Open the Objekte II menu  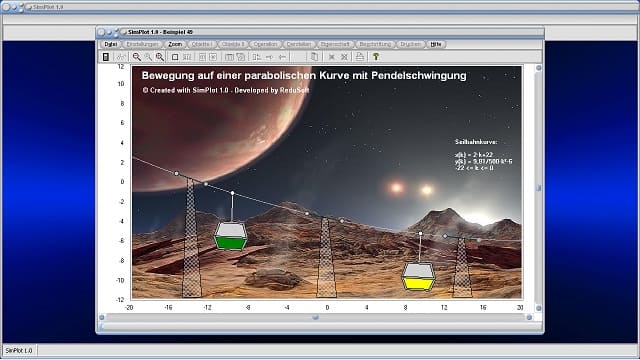(x=233, y=44)
